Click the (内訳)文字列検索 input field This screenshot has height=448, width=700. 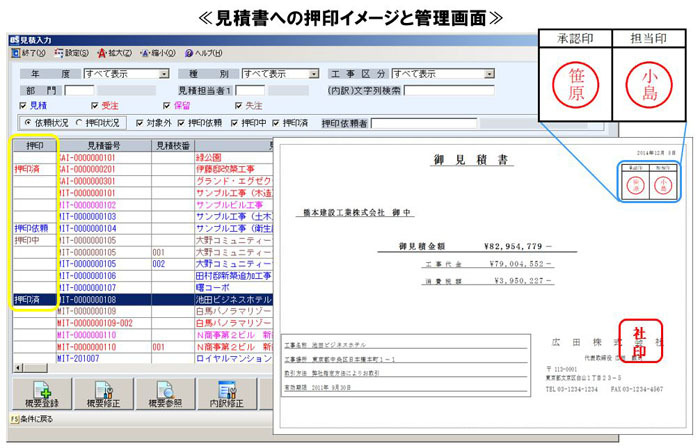(x=449, y=91)
